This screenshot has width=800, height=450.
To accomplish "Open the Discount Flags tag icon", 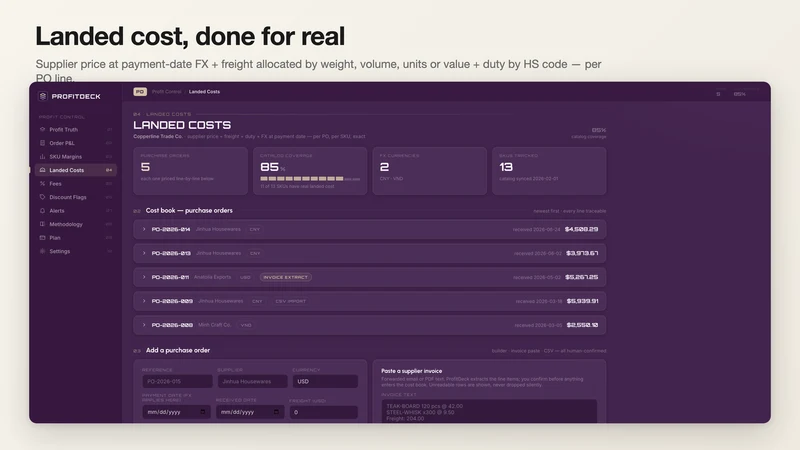I will click(42, 197).
